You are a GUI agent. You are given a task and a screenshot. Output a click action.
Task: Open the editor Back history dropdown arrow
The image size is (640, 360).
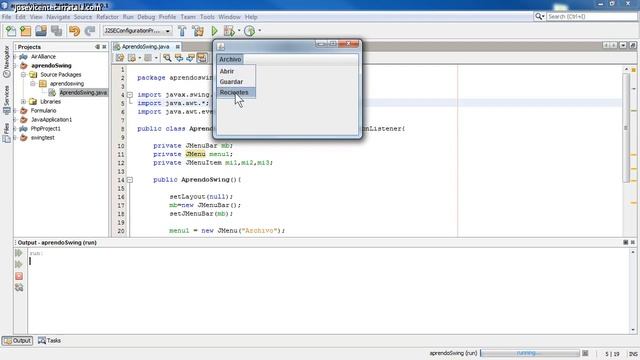(x=140, y=58)
